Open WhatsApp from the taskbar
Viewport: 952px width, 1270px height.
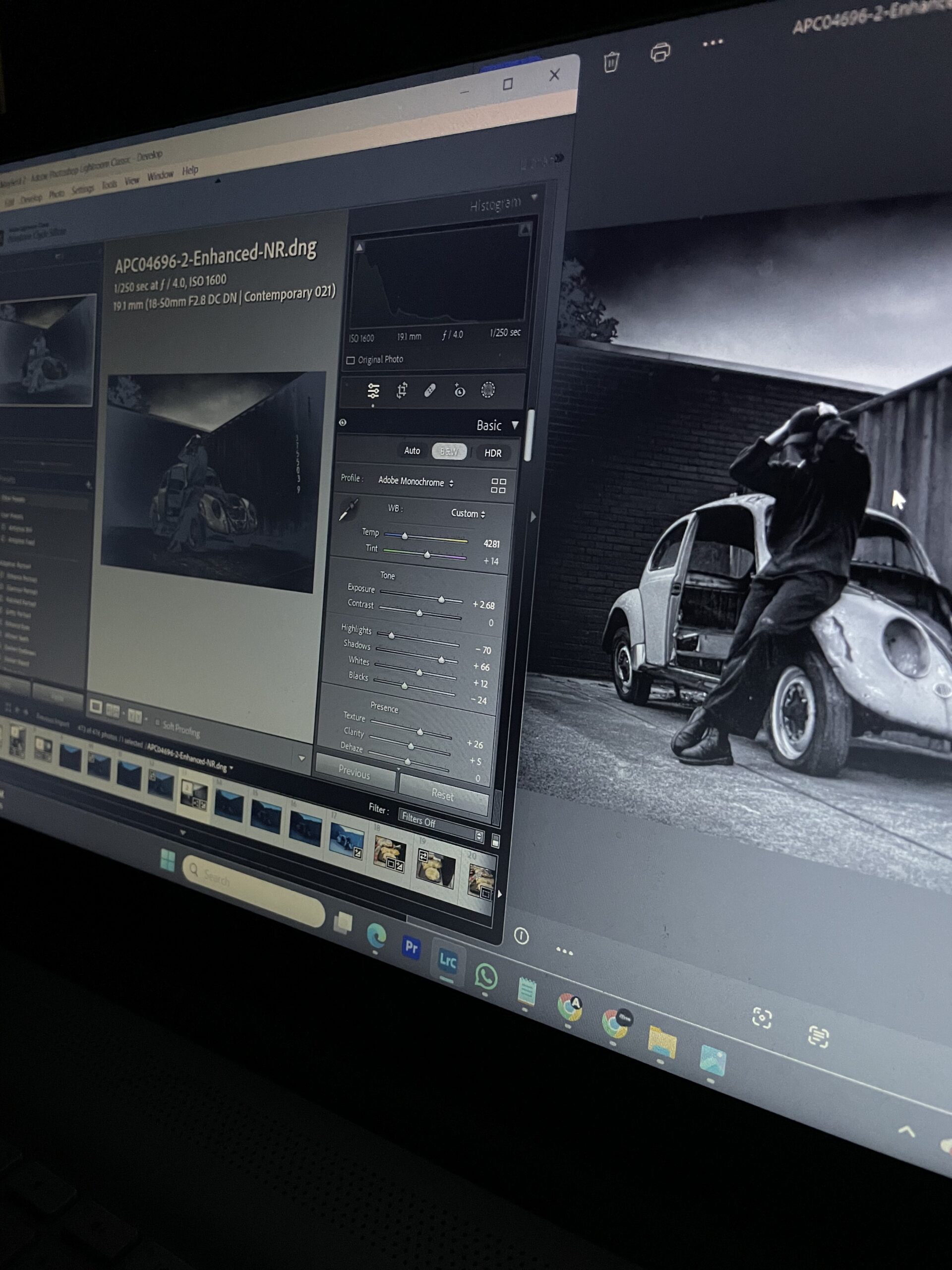coord(486,977)
